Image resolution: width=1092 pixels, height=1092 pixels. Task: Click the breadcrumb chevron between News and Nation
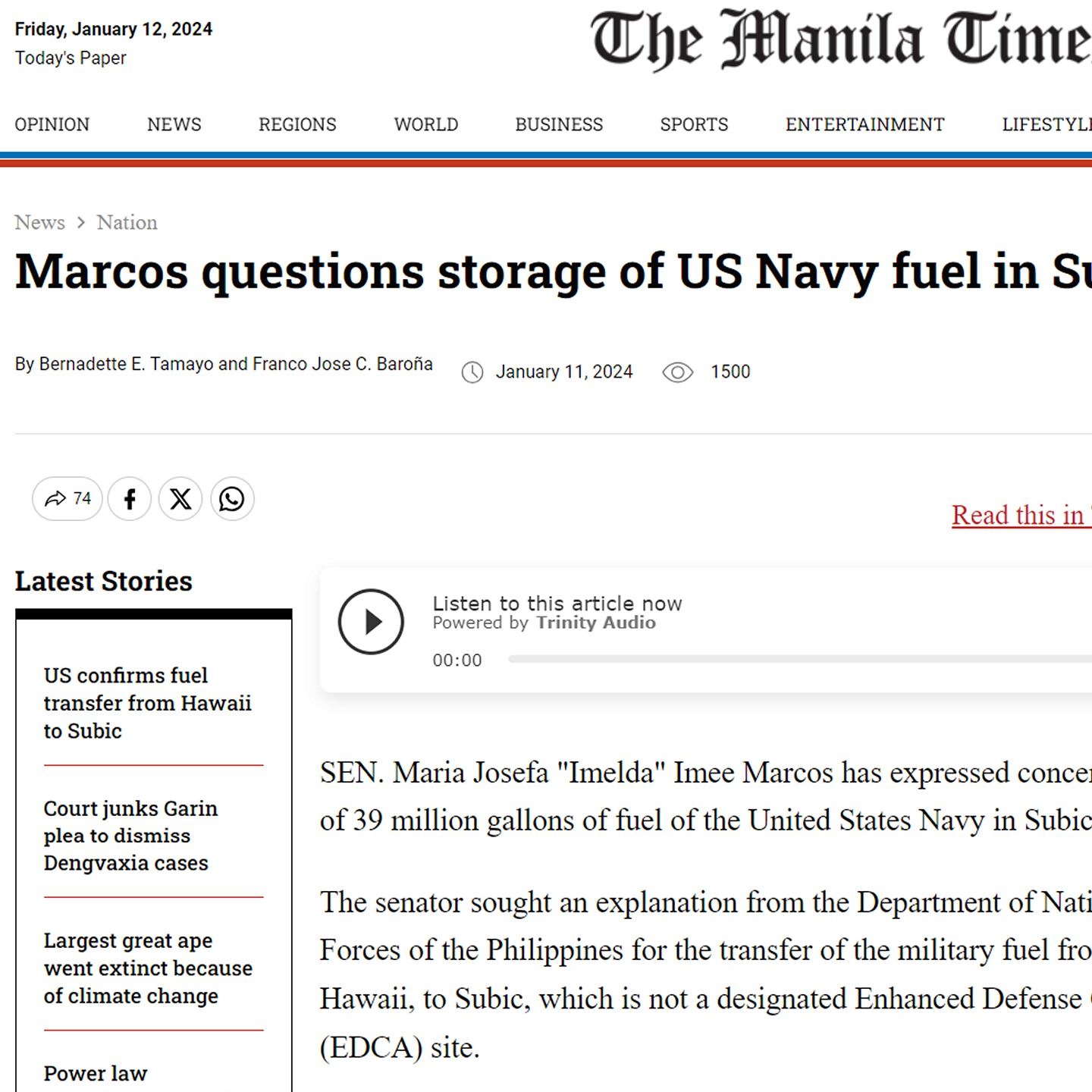pos(81,223)
